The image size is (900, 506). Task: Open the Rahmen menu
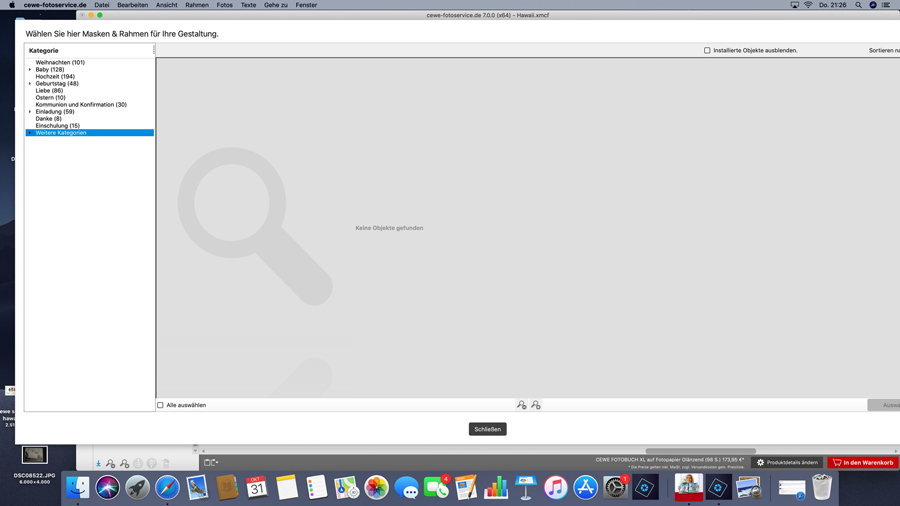[x=197, y=5]
